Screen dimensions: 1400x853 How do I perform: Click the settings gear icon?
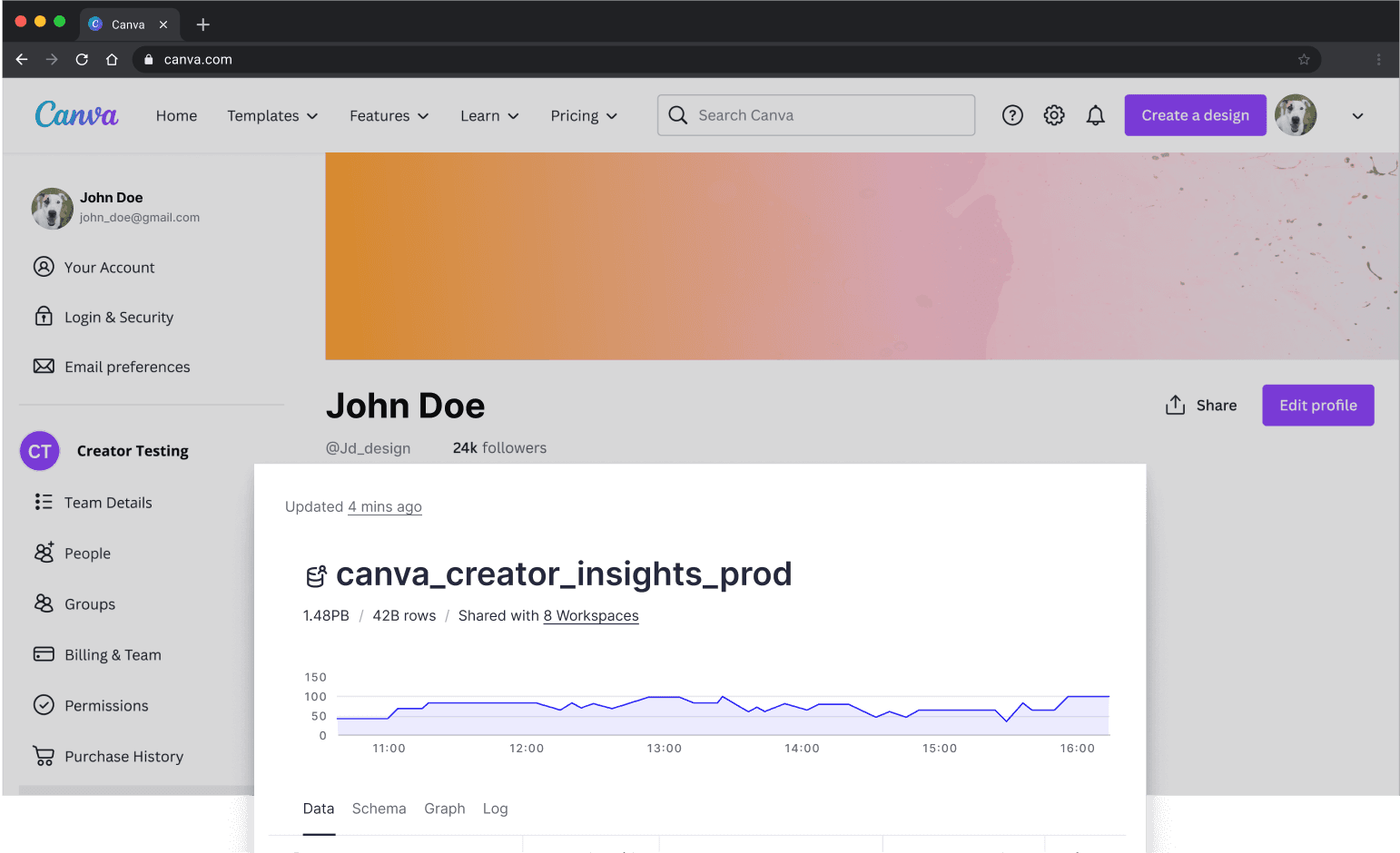click(1053, 115)
